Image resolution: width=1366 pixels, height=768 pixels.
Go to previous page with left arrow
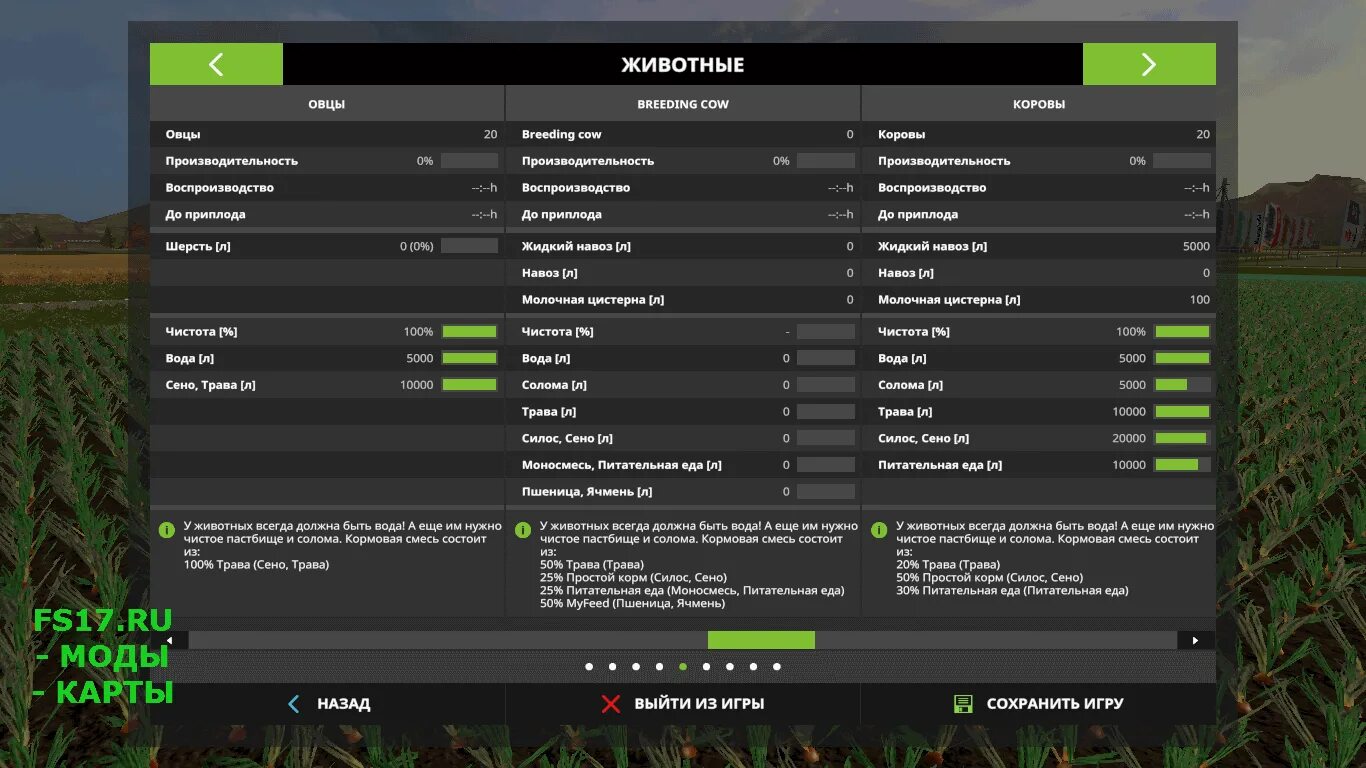click(216, 64)
